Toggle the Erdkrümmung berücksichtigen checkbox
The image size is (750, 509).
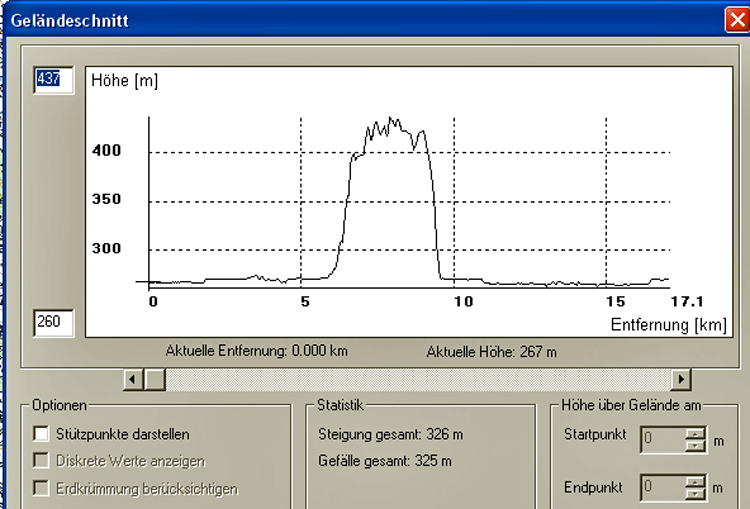42,488
